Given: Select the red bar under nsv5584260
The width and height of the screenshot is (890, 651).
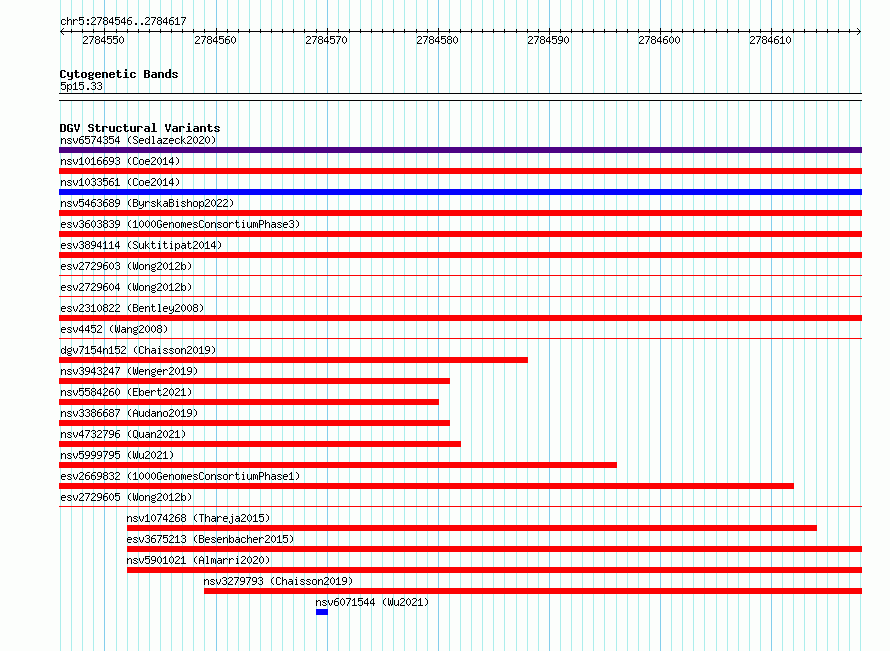Looking at the screenshot, I should 249,402.
